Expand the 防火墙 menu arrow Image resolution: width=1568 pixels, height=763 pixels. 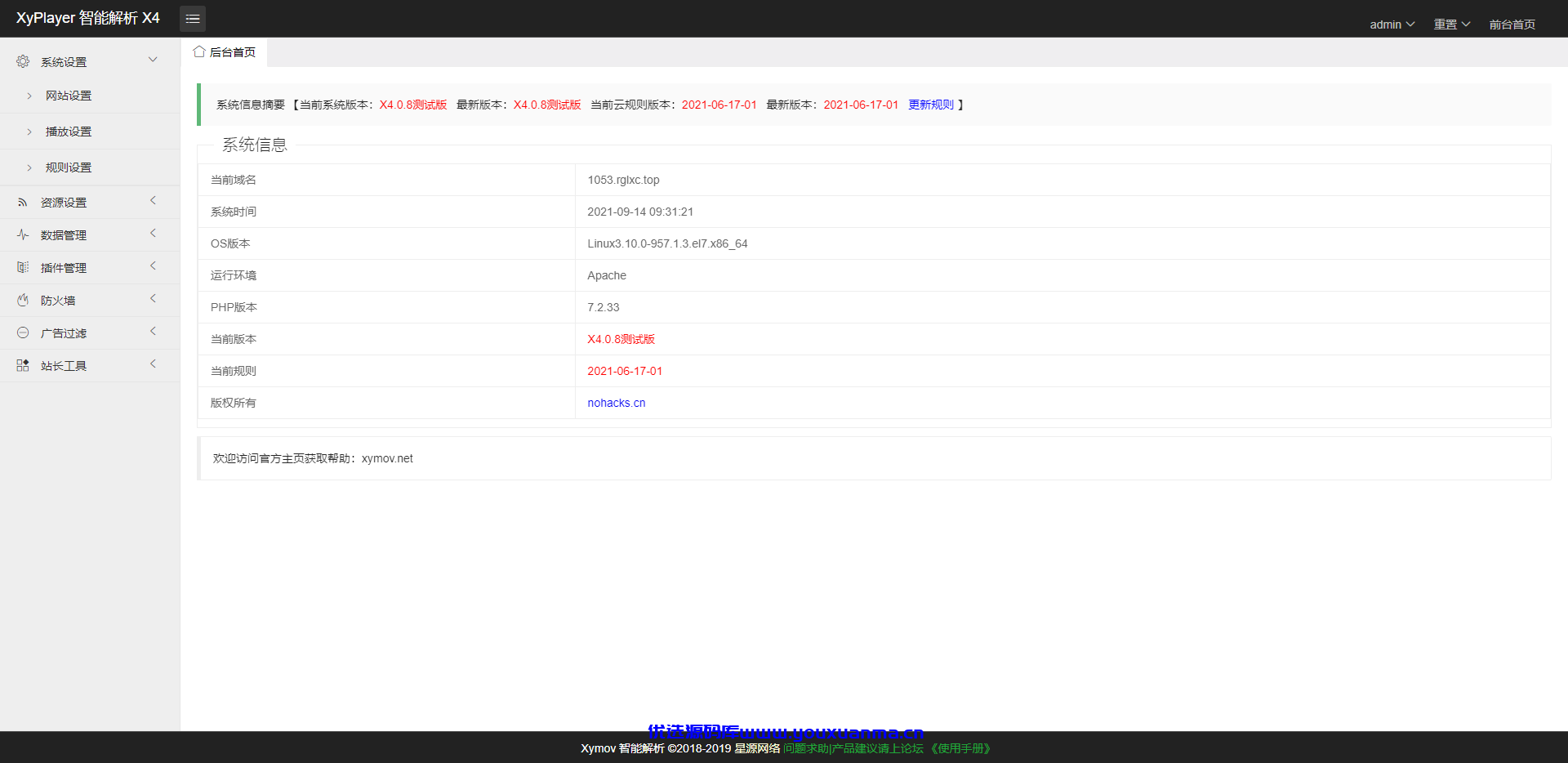pos(153,299)
